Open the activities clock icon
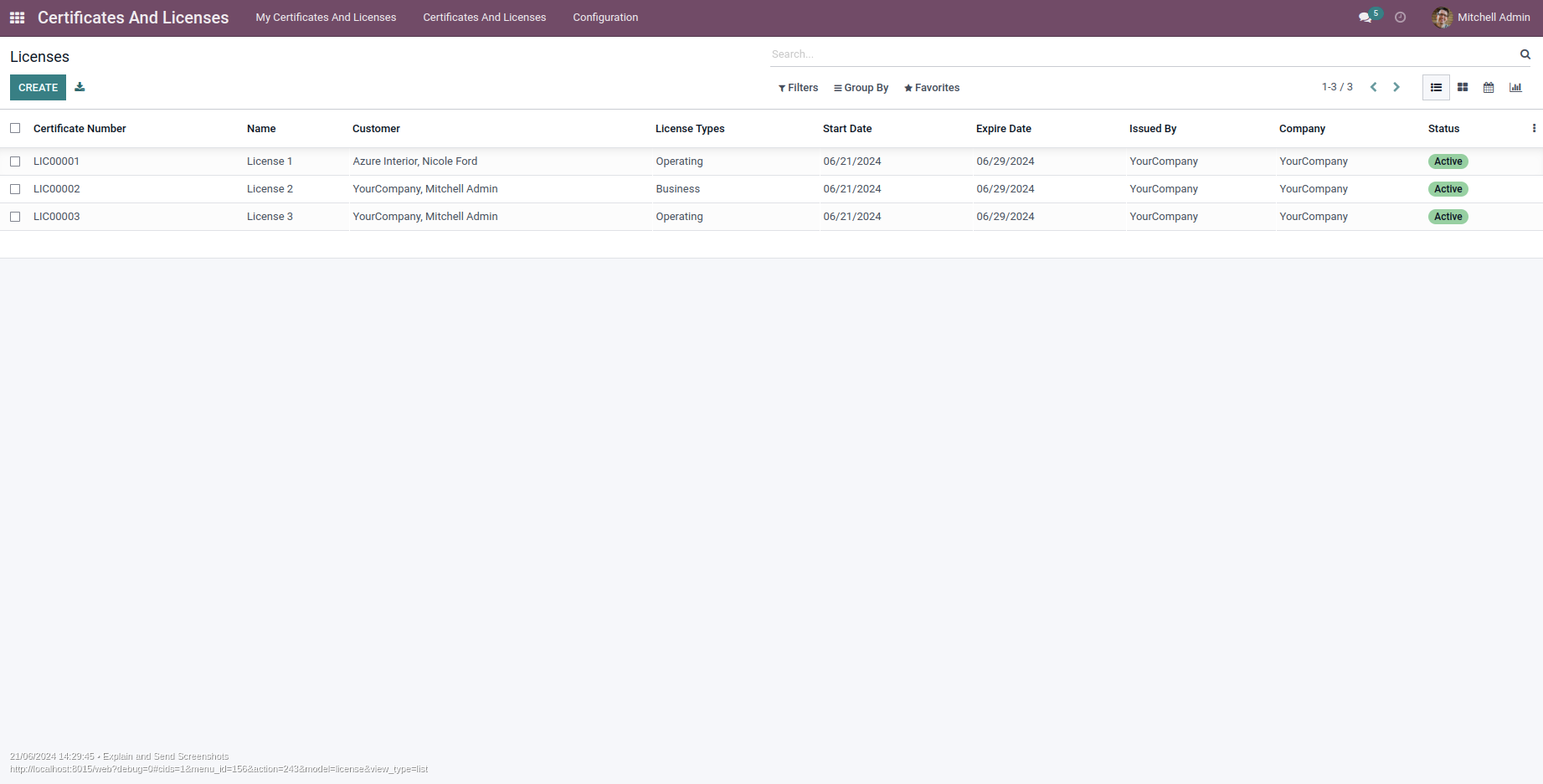The height and width of the screenshot is (784, 1543). click(1400, 18)
